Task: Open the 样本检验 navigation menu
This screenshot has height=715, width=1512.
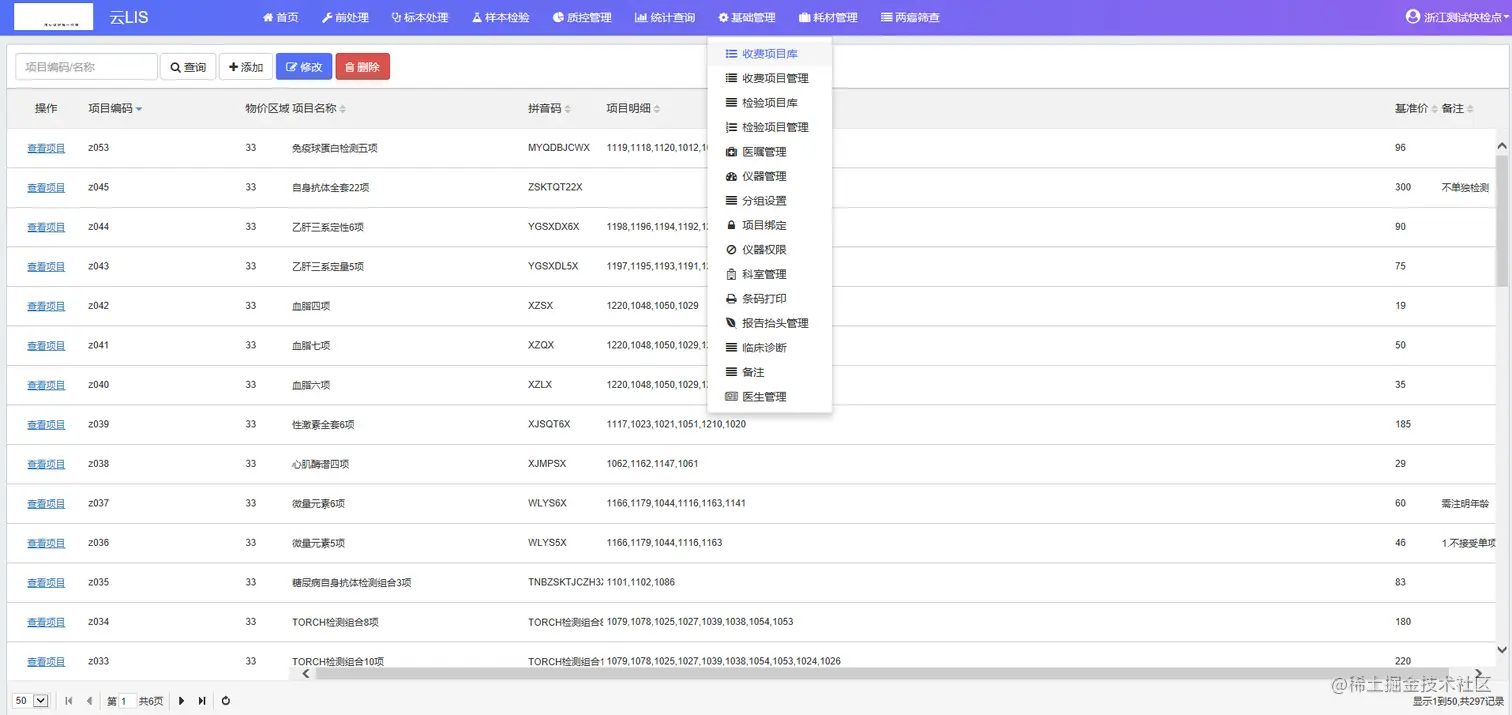Action: coord(501,17)
